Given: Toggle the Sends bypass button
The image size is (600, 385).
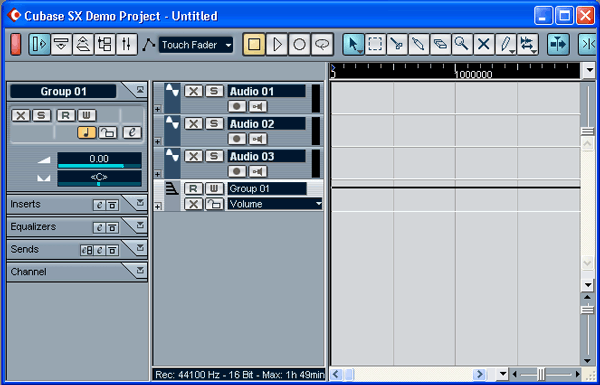Looking at the screenshot, I should (x=112, y=250).
